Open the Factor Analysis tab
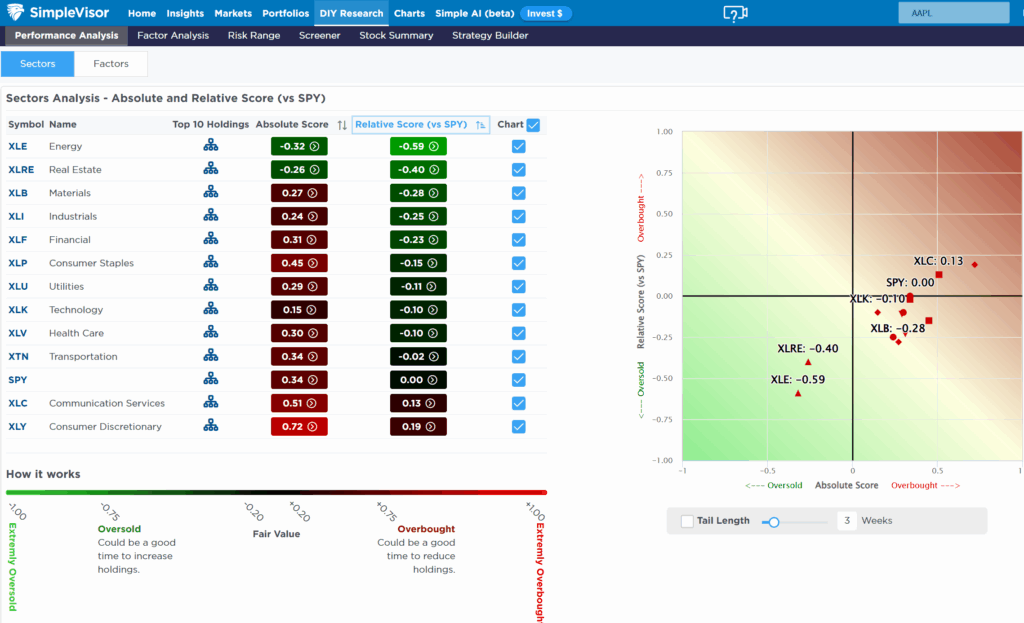This screenshot has width=1024, height=623. point(173,35)
